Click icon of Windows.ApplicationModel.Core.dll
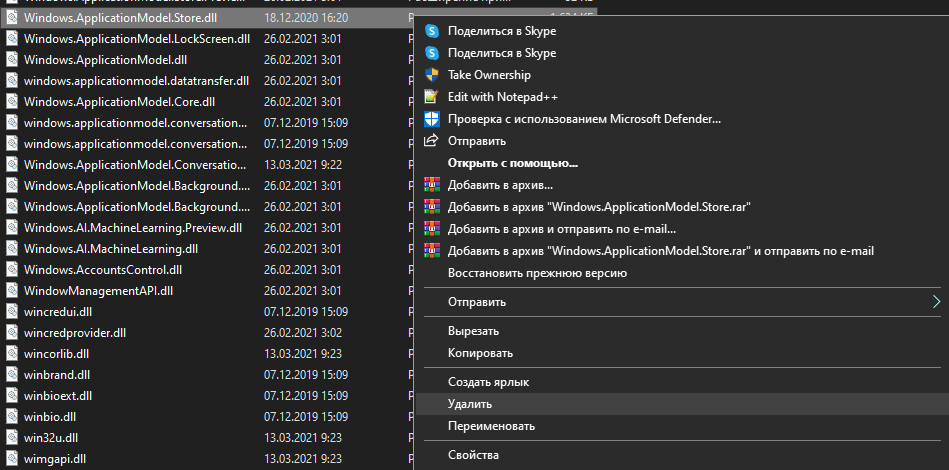The height and width of the screenshot is (470, 949). coord(11,102)
